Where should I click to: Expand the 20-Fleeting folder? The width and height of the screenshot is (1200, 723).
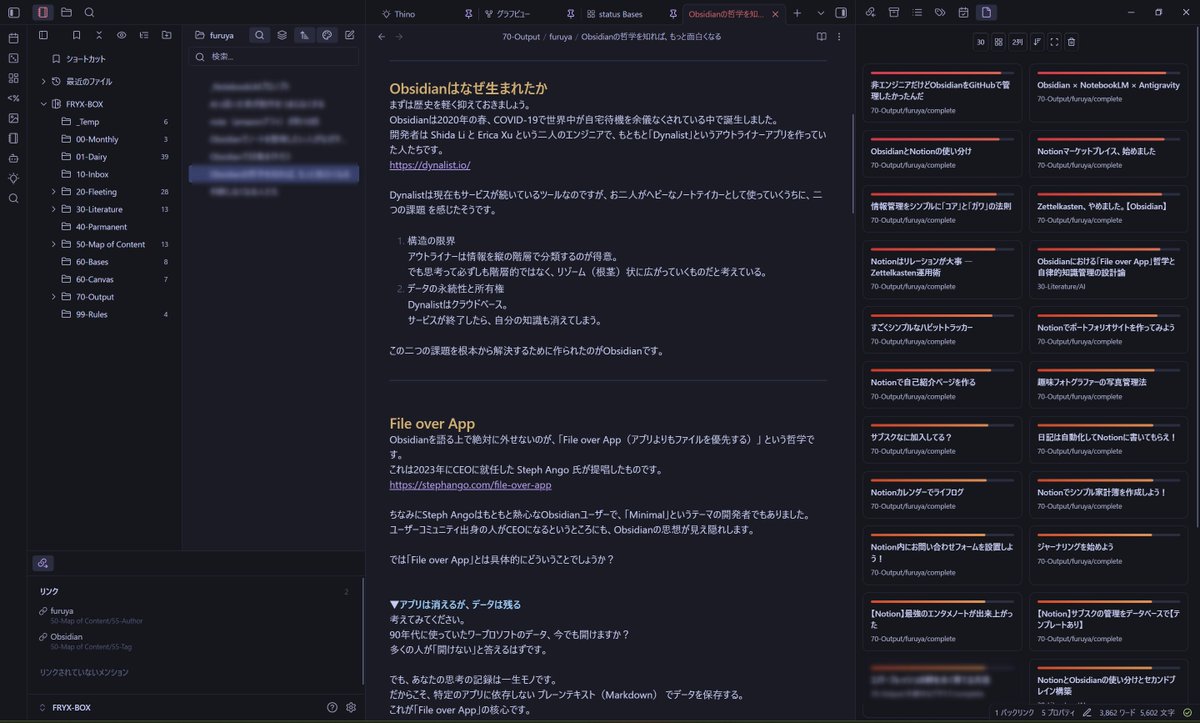[54, 191]
